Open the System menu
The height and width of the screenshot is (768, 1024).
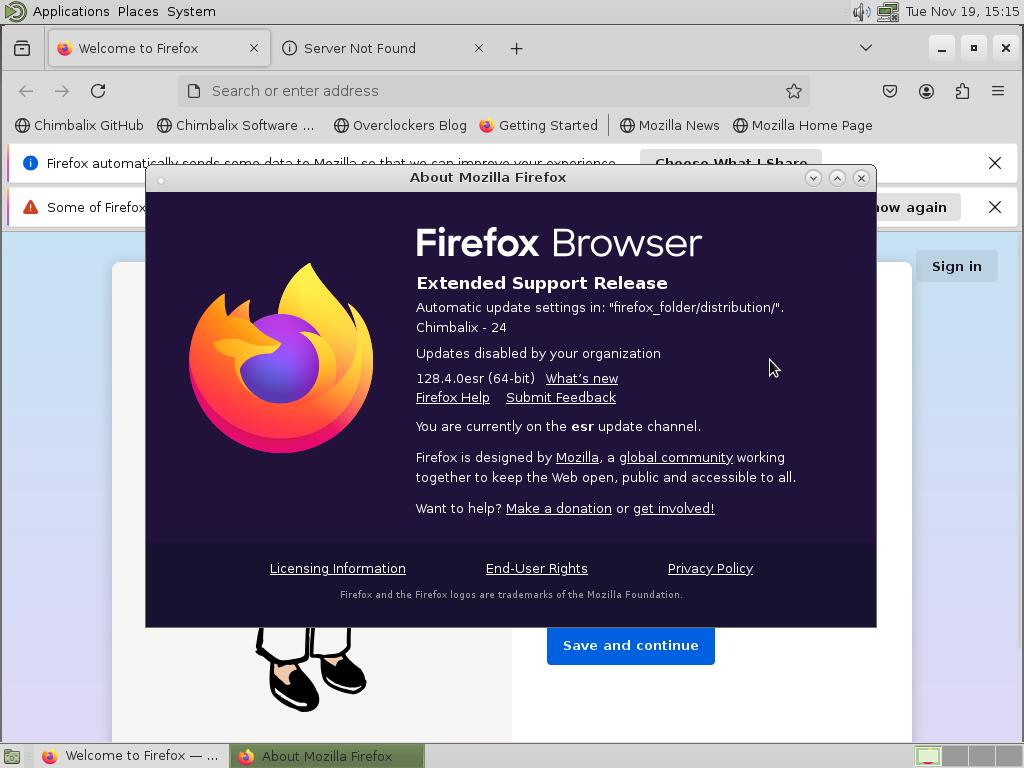[x=191, y=12]
